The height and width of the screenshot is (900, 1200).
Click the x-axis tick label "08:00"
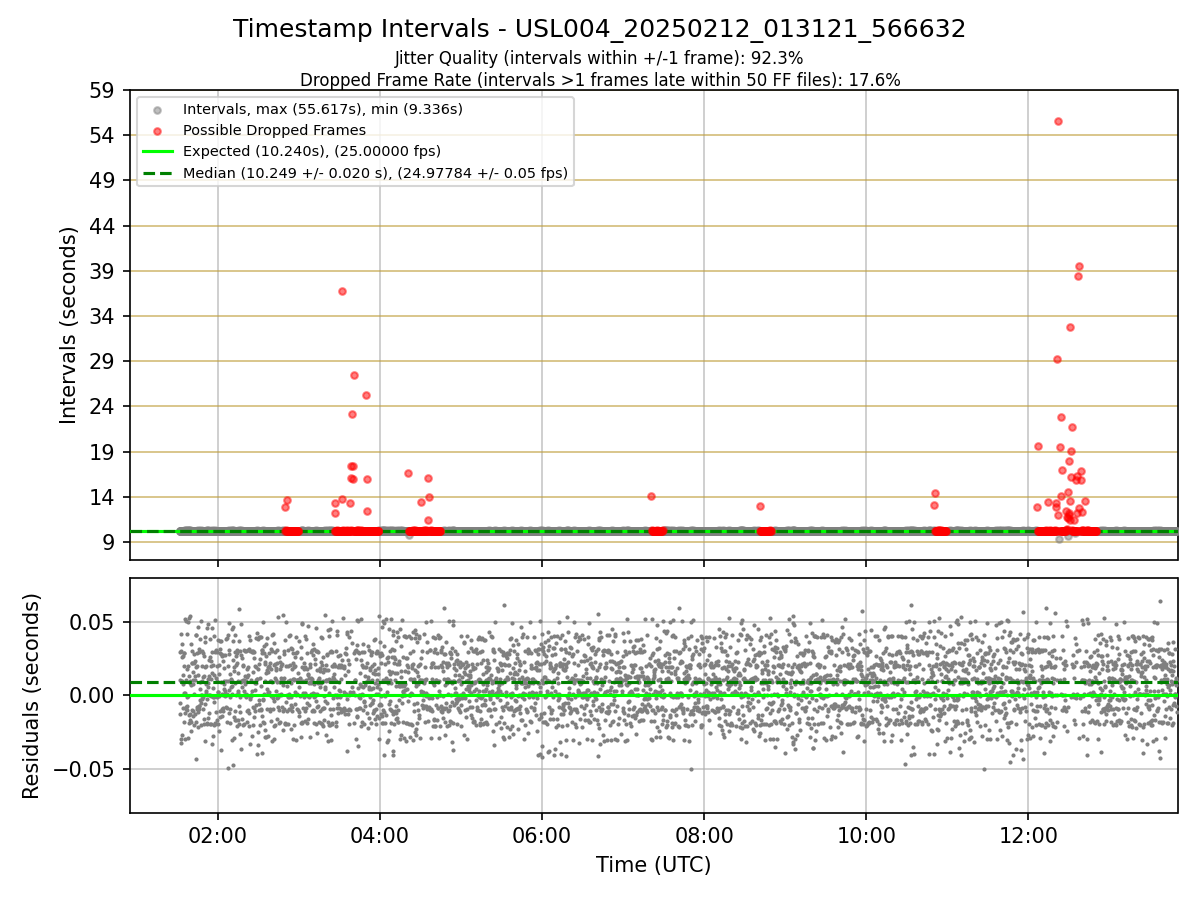(x=704, y=835)
